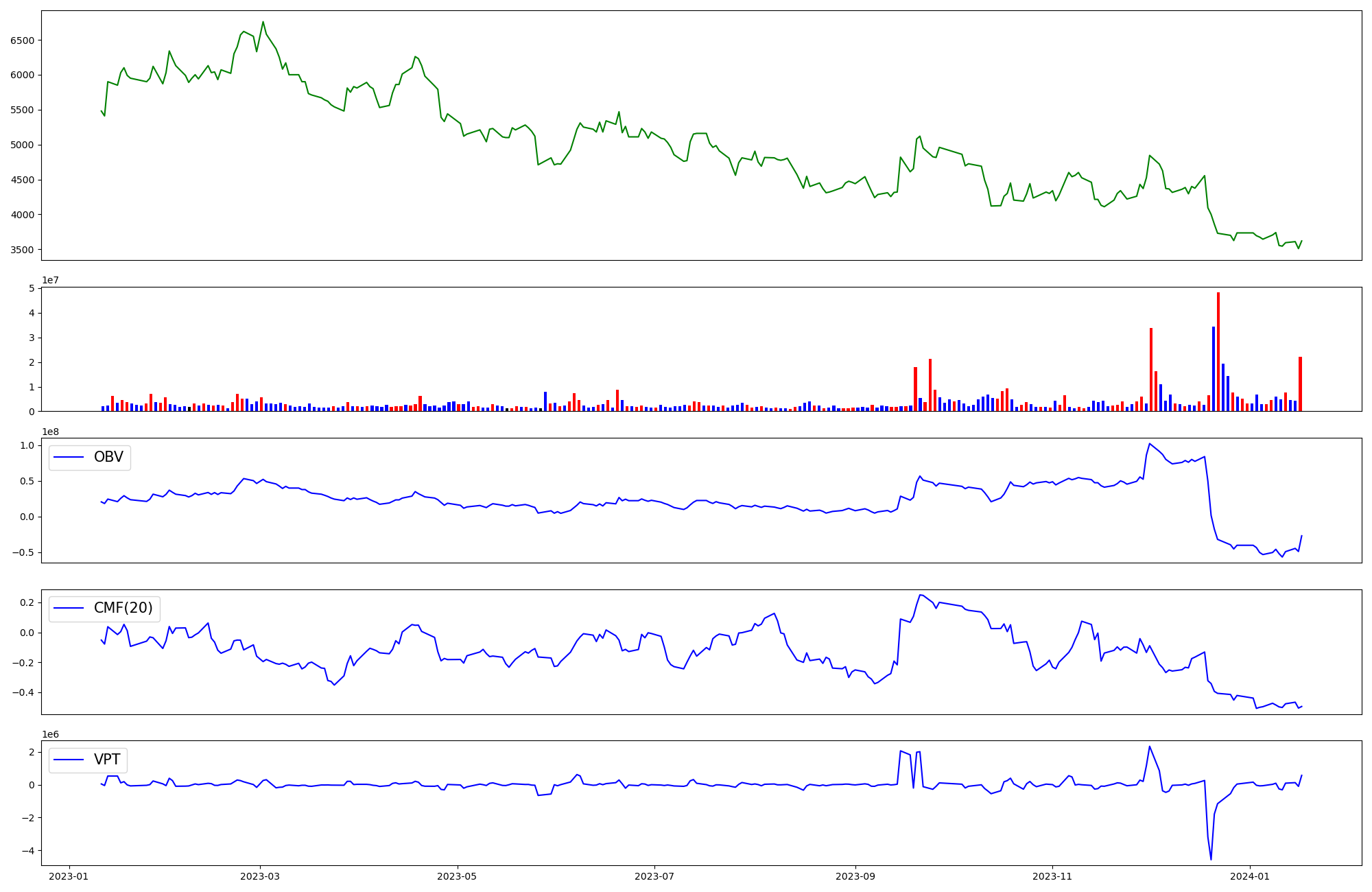This screenshot has height=892, width=1372.
Task: Click the deepest trough of the VPT line
Action: pos(1211,858)
